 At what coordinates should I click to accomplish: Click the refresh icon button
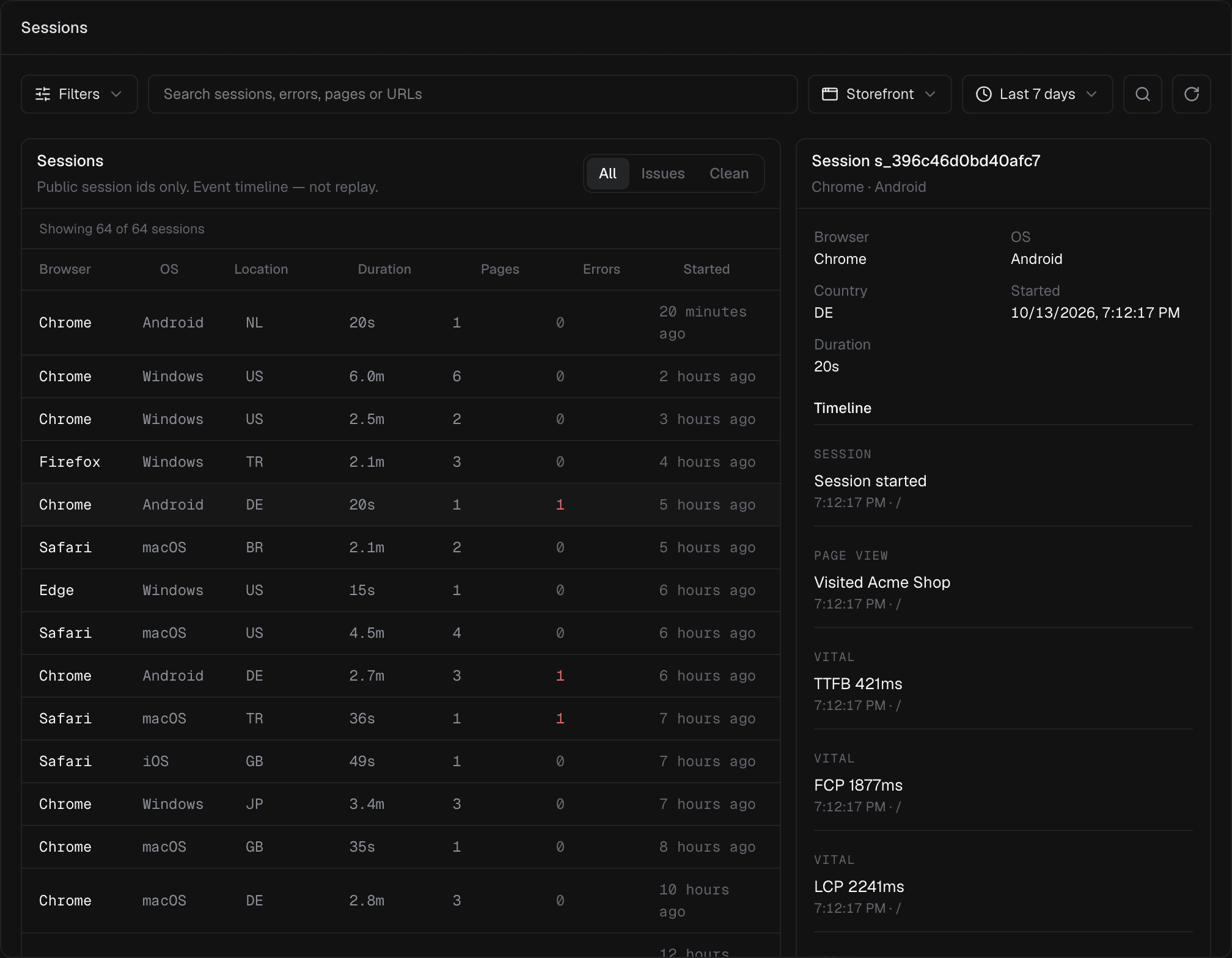1191,94
